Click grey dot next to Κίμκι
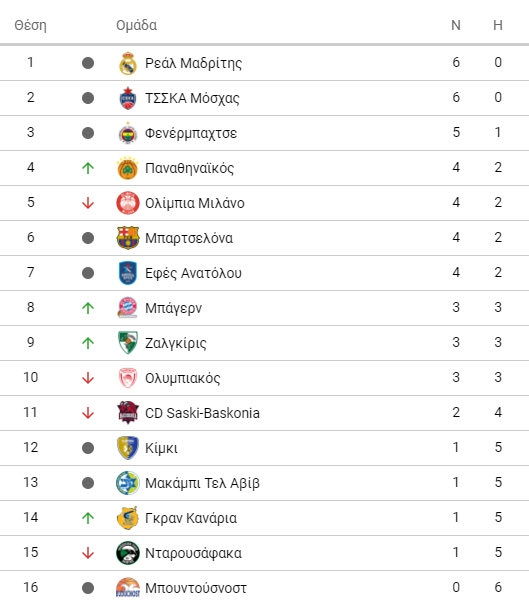The height and width of the screenshot is (615, 529). 88,448
